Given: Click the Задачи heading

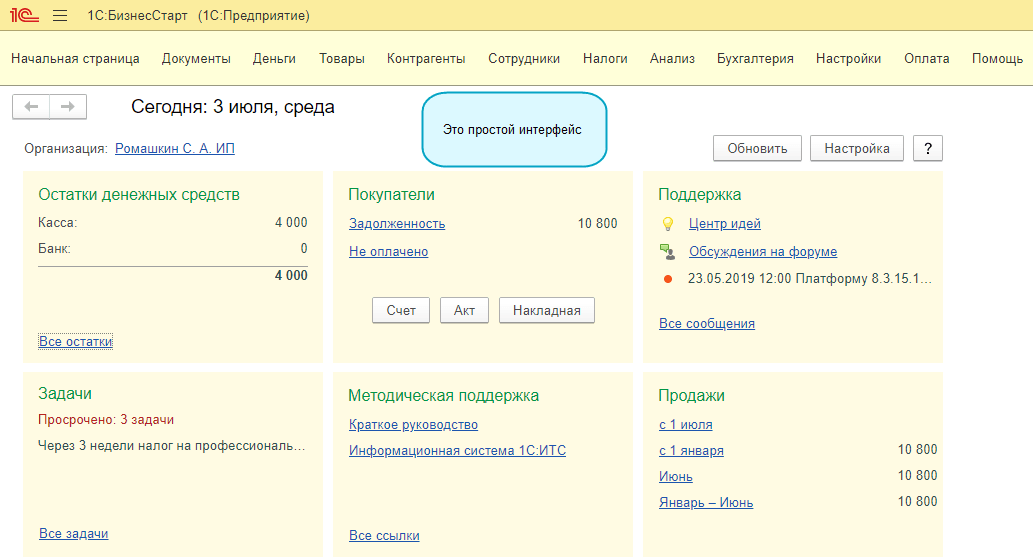Looking at the screenshot, I should 65,394.
